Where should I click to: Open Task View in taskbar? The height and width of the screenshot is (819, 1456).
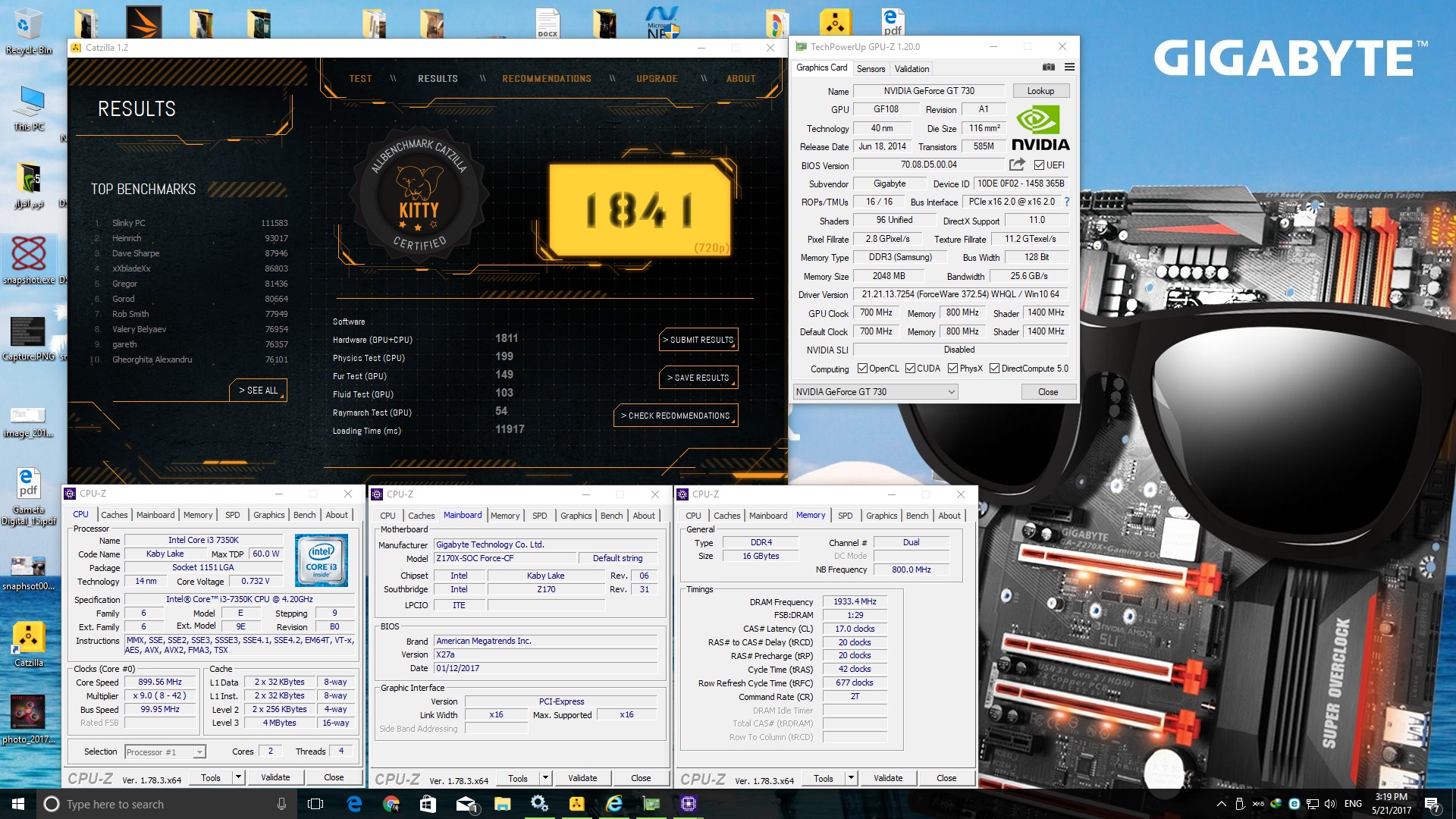click(315, 804)
